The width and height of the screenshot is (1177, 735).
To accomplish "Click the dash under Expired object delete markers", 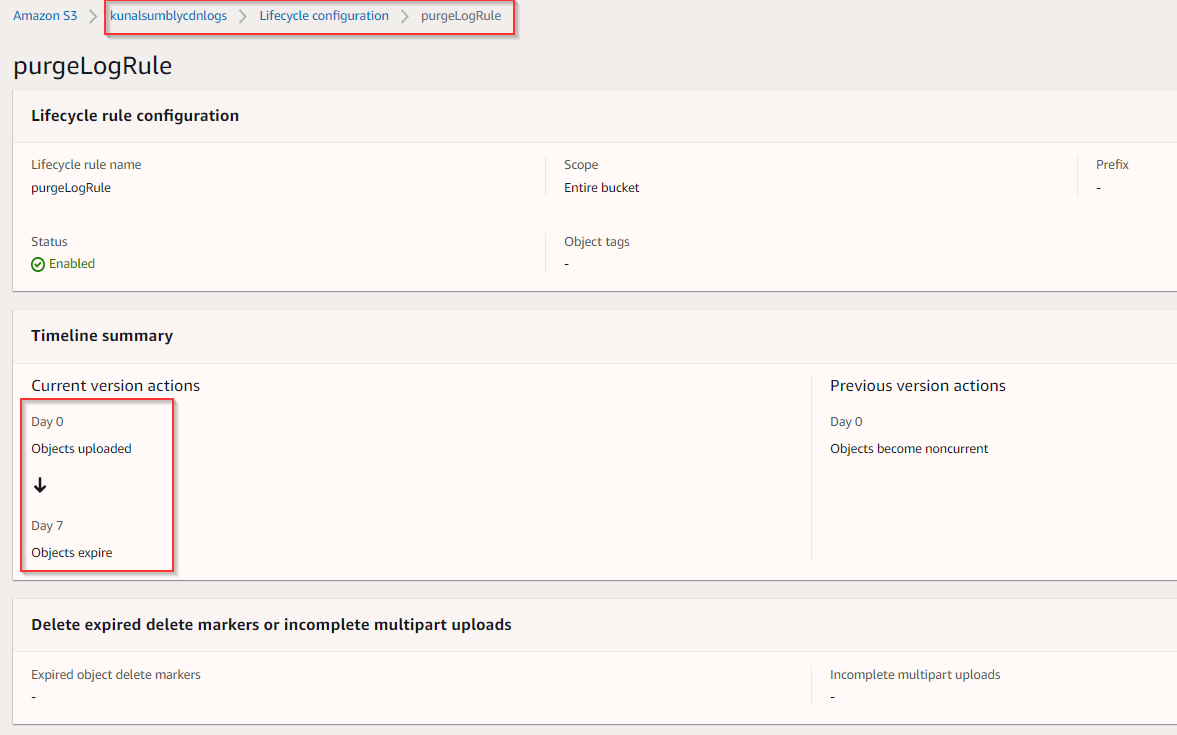I will 33,696.
